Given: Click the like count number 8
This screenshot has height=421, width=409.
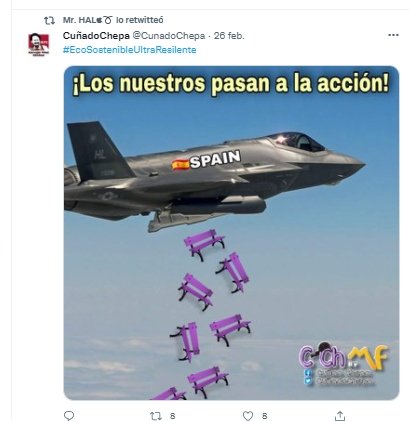Looking at the screenshot, I should [x=265, y=416].
